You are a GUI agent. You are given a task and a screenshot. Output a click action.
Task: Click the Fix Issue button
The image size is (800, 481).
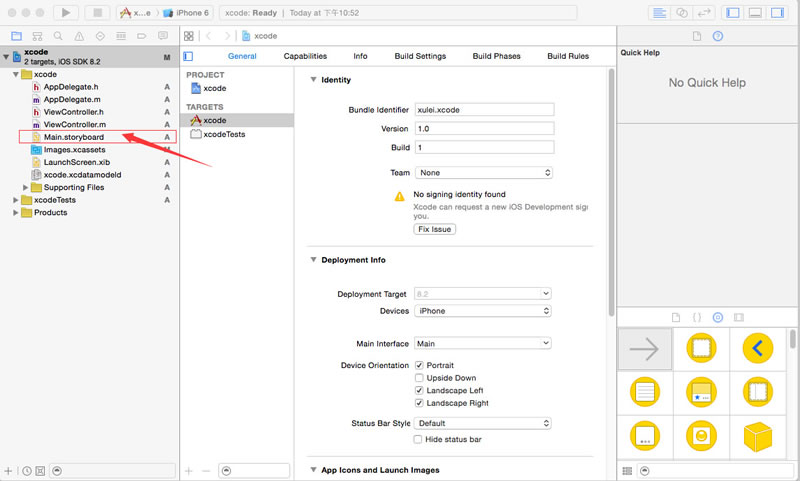coord(435,229)
